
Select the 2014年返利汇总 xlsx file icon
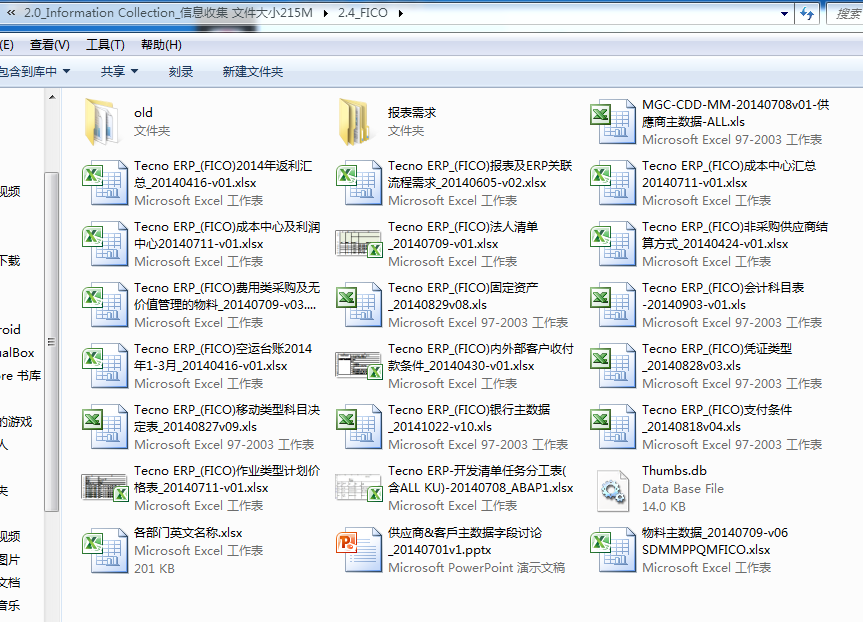[105, 183]
